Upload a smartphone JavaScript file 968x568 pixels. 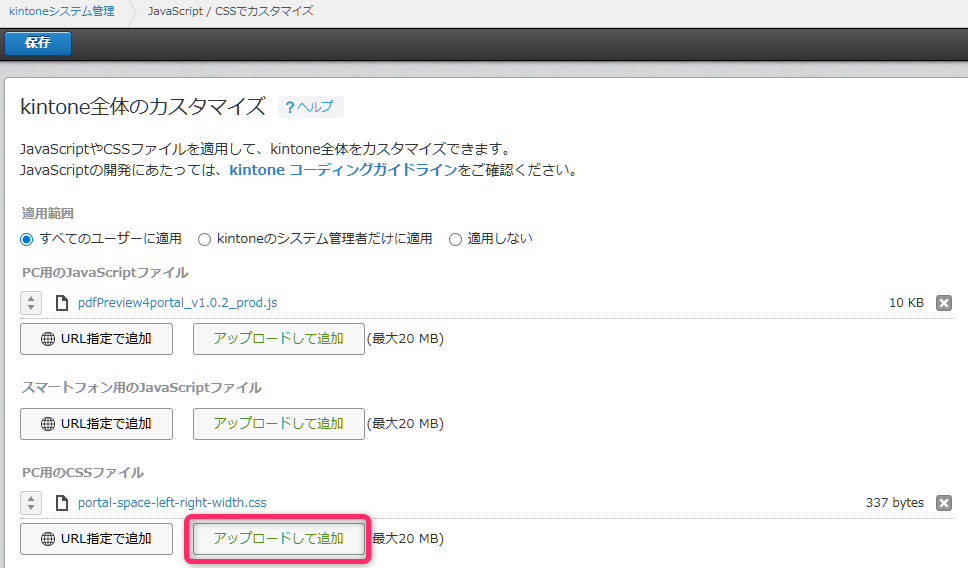coord(278,424)
